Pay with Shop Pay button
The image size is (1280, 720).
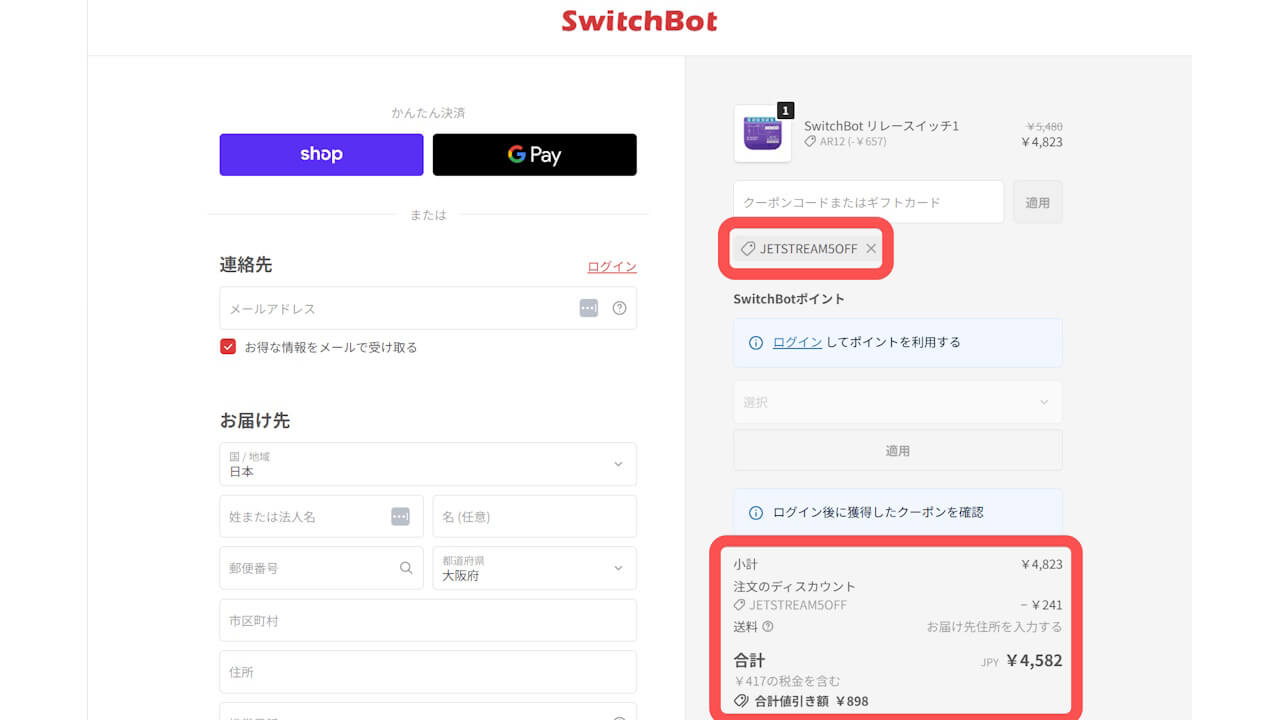[x=321, y=155]
